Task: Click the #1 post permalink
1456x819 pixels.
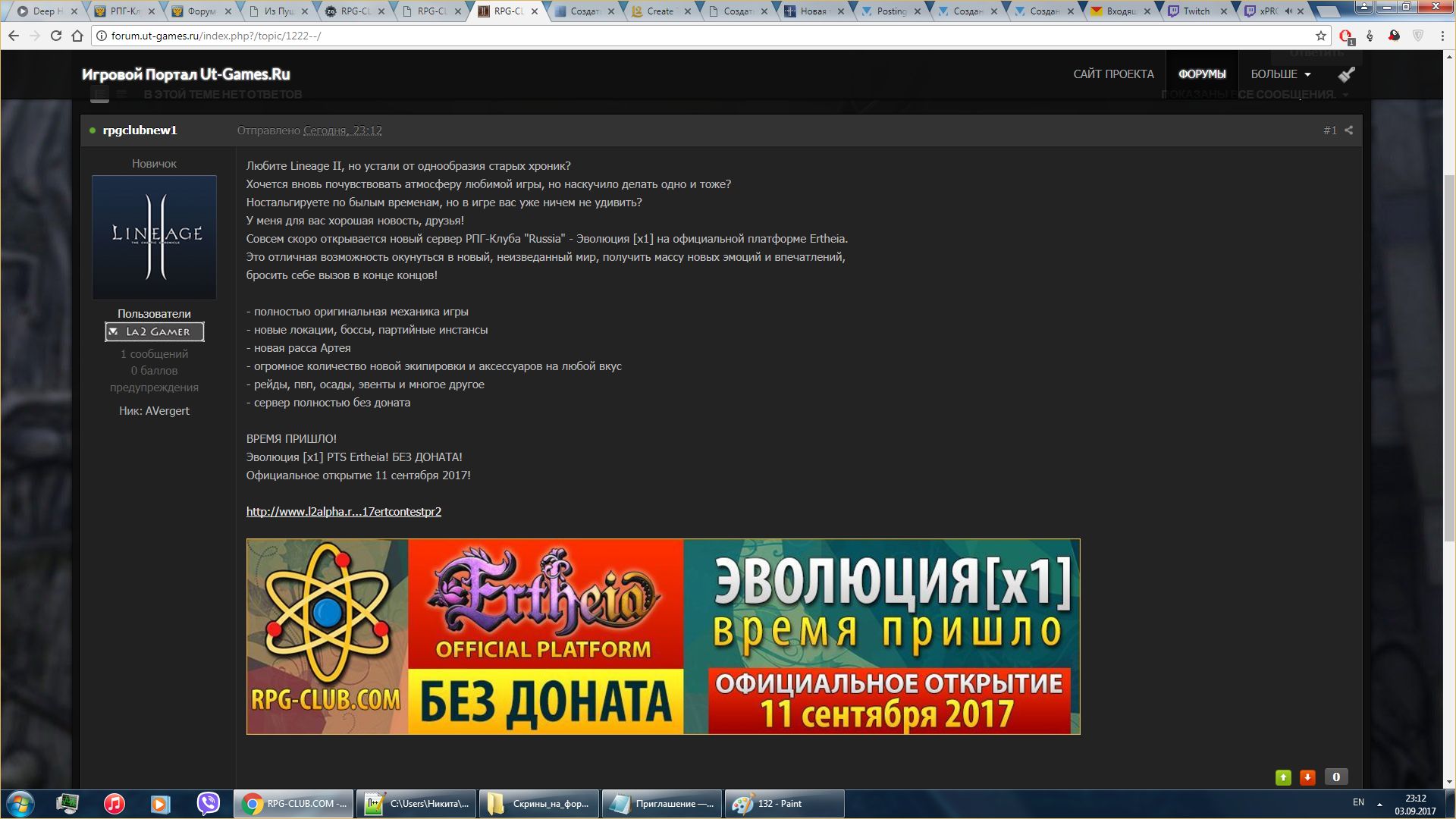Action: click(1330, 130)
